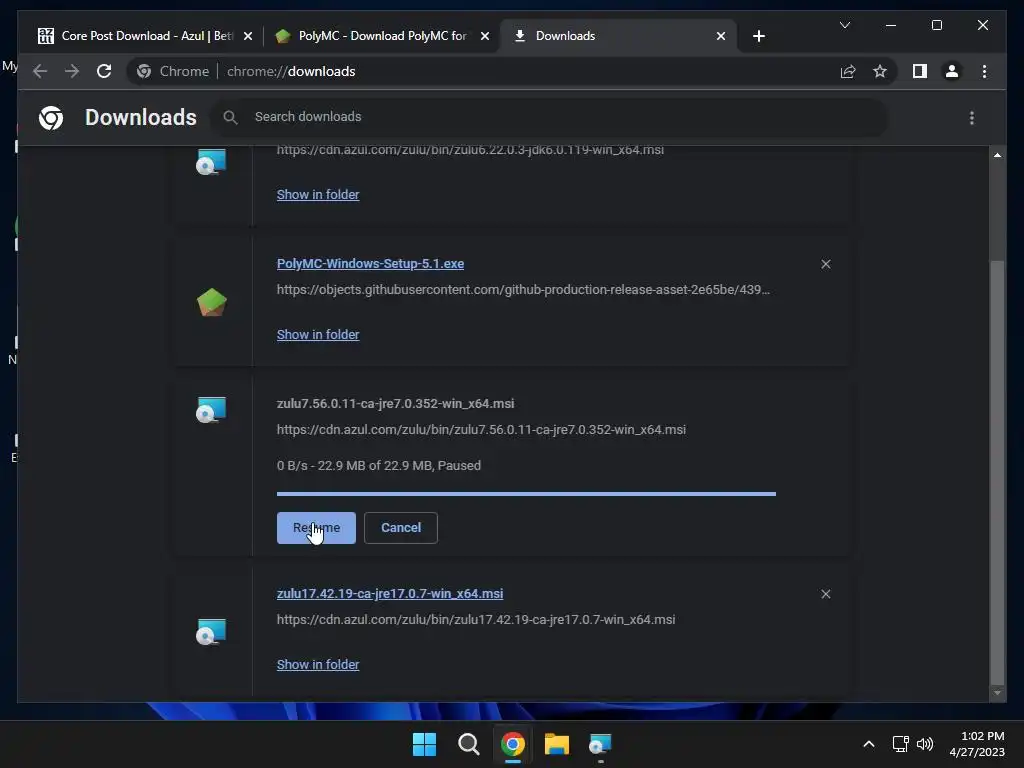Click the zulu7 download progress bar
Image resolution: width=1024 pixels, height=768 pixels.
pos(526,494)
